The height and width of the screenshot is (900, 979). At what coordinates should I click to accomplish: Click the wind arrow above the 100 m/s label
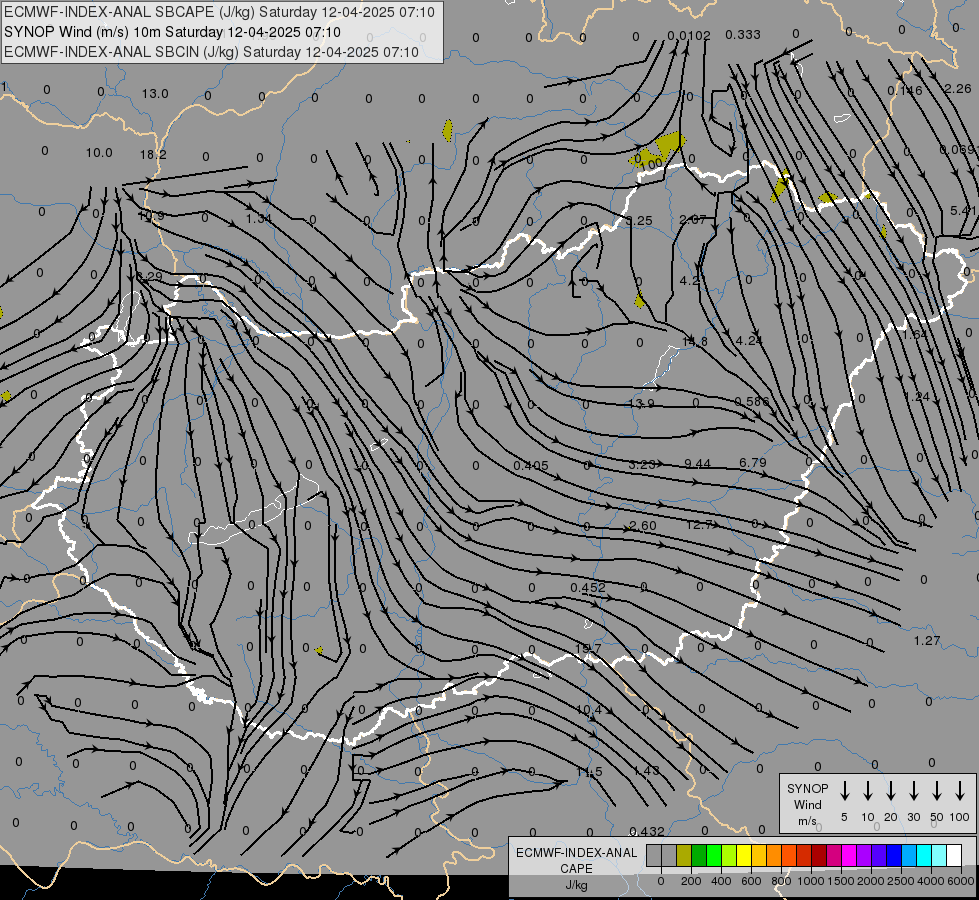pyautogui.click(x=960, y=790)
